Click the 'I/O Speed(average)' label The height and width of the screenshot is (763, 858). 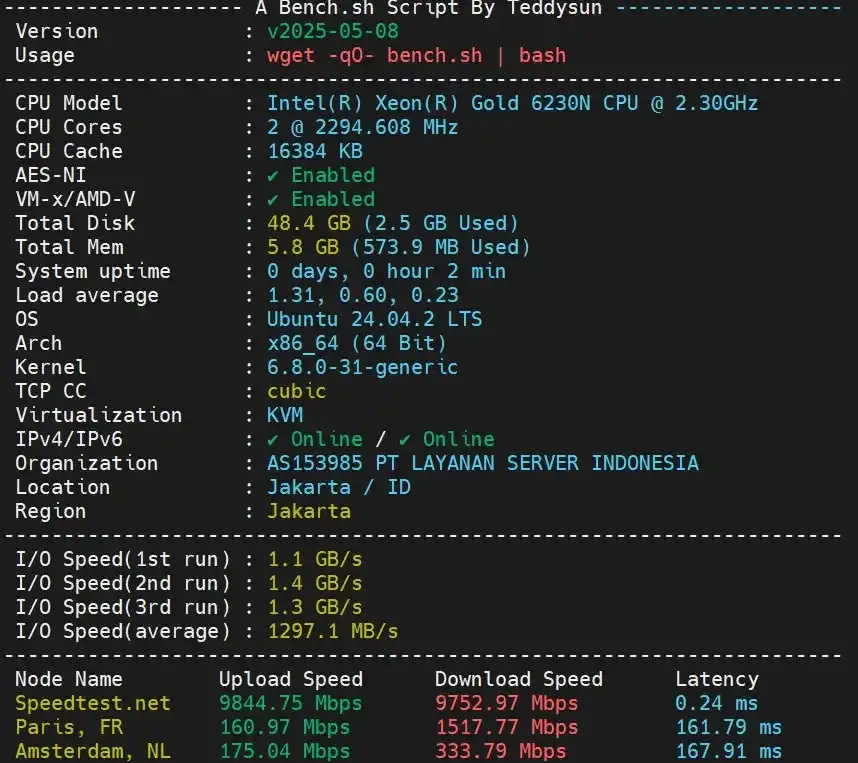(x=123, y=632)
